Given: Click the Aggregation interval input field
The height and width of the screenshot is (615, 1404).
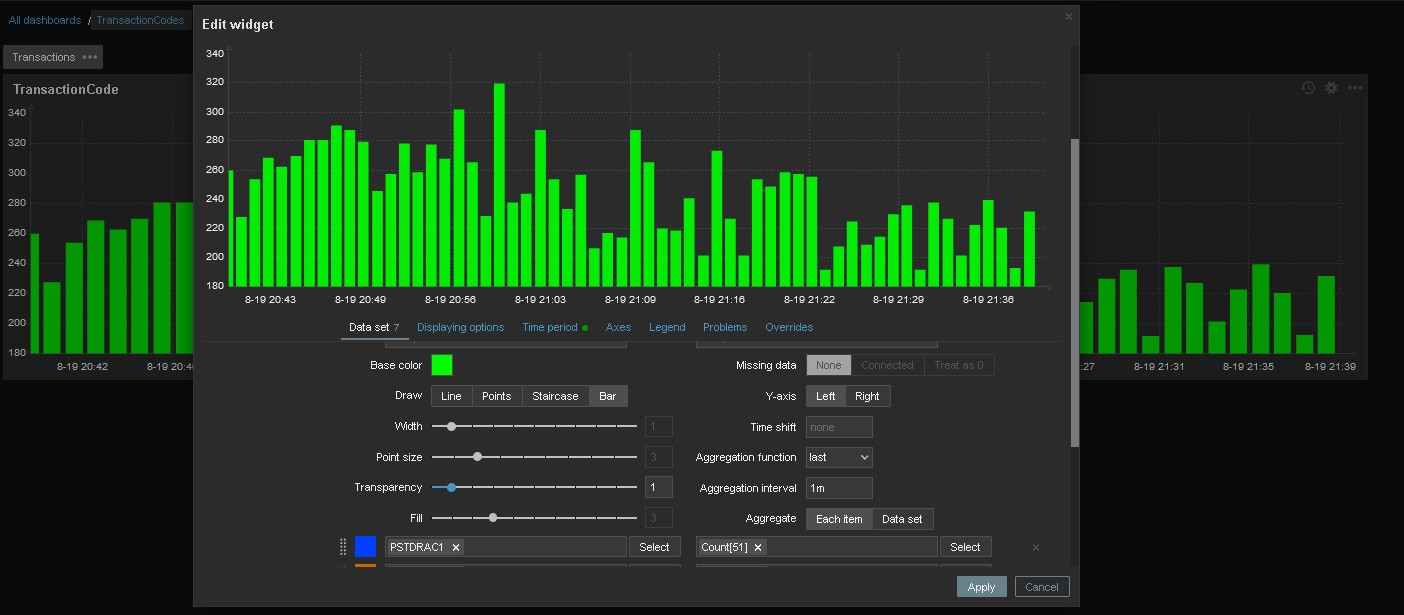Looking at the screenshot, I should pyautogui.click(x=839, y=488).
